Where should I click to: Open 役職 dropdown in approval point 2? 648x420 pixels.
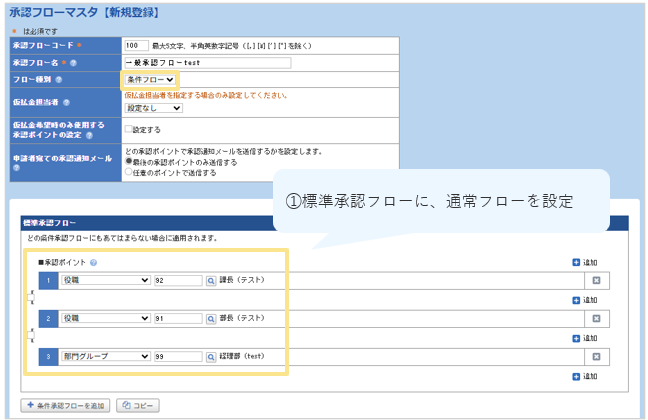click(x=105, y=318)
